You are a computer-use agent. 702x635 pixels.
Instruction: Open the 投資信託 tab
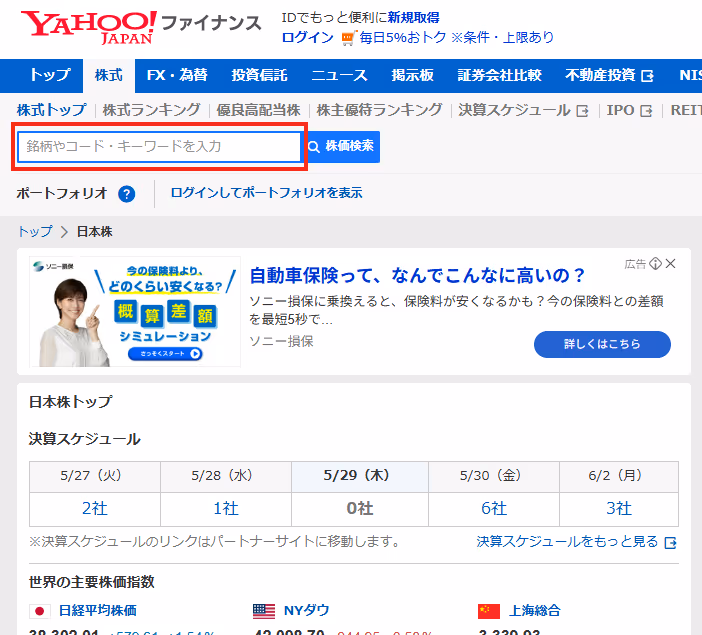(x=259, y=75)
